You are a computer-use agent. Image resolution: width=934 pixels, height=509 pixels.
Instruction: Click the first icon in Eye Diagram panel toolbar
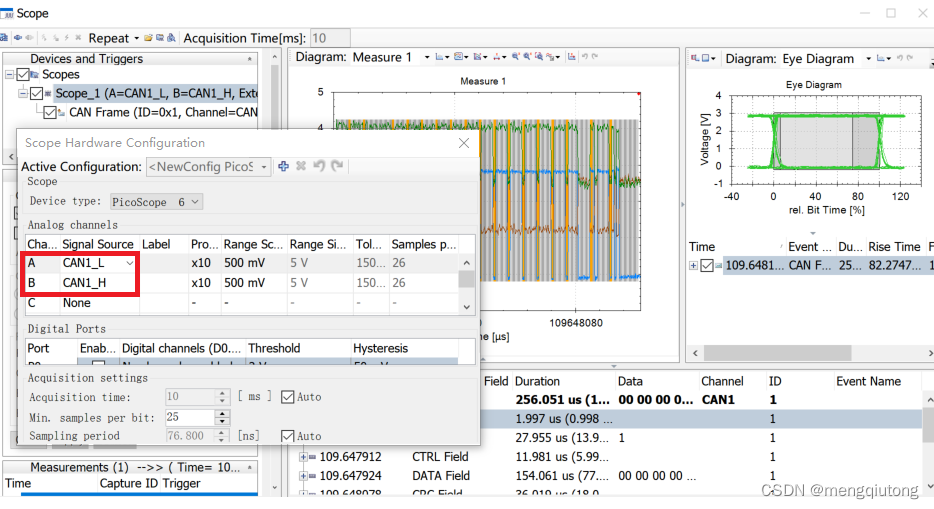coord(695,58)
